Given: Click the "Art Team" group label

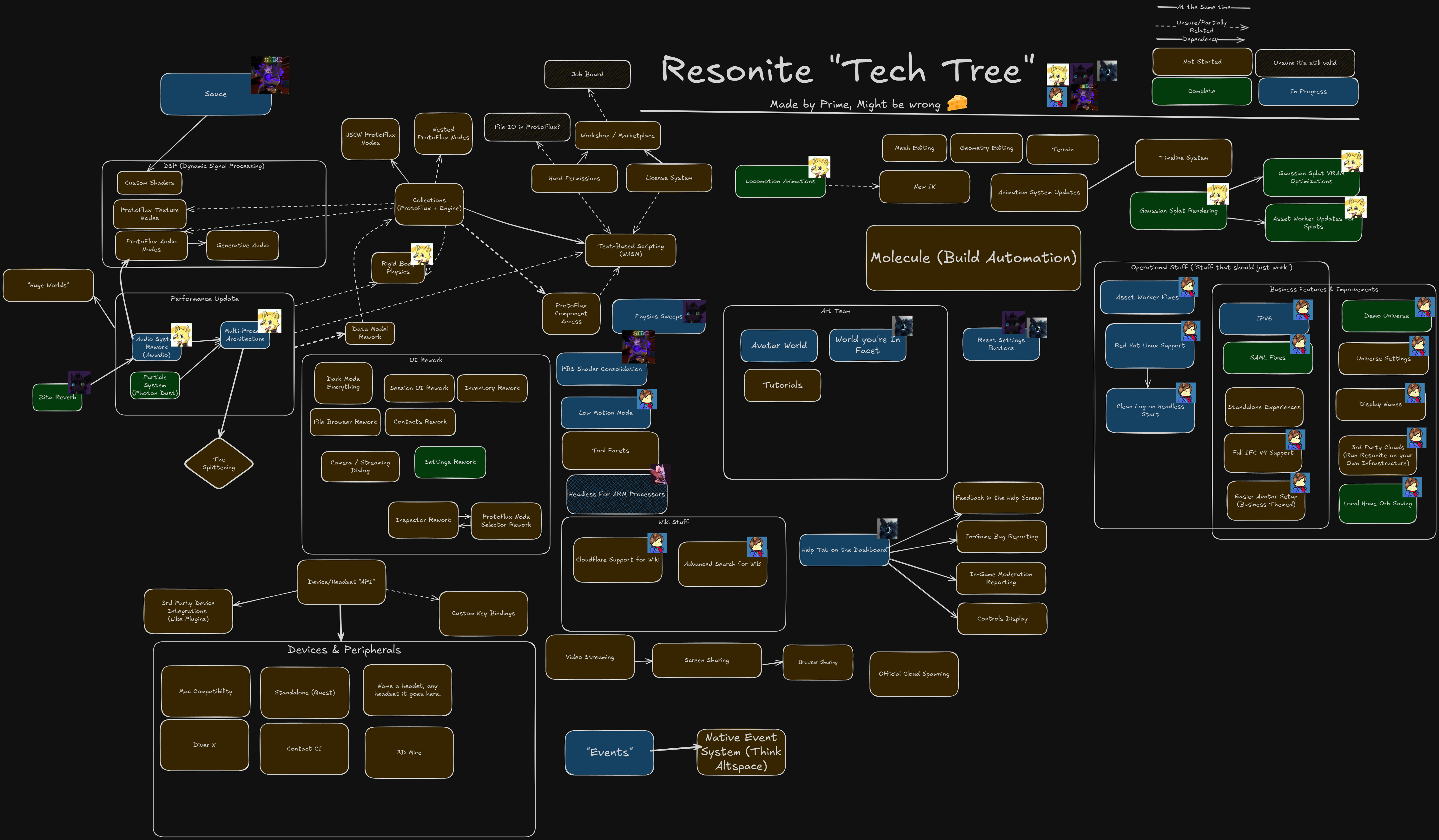Looking at the screenshot, I should [x=835, y=311].
